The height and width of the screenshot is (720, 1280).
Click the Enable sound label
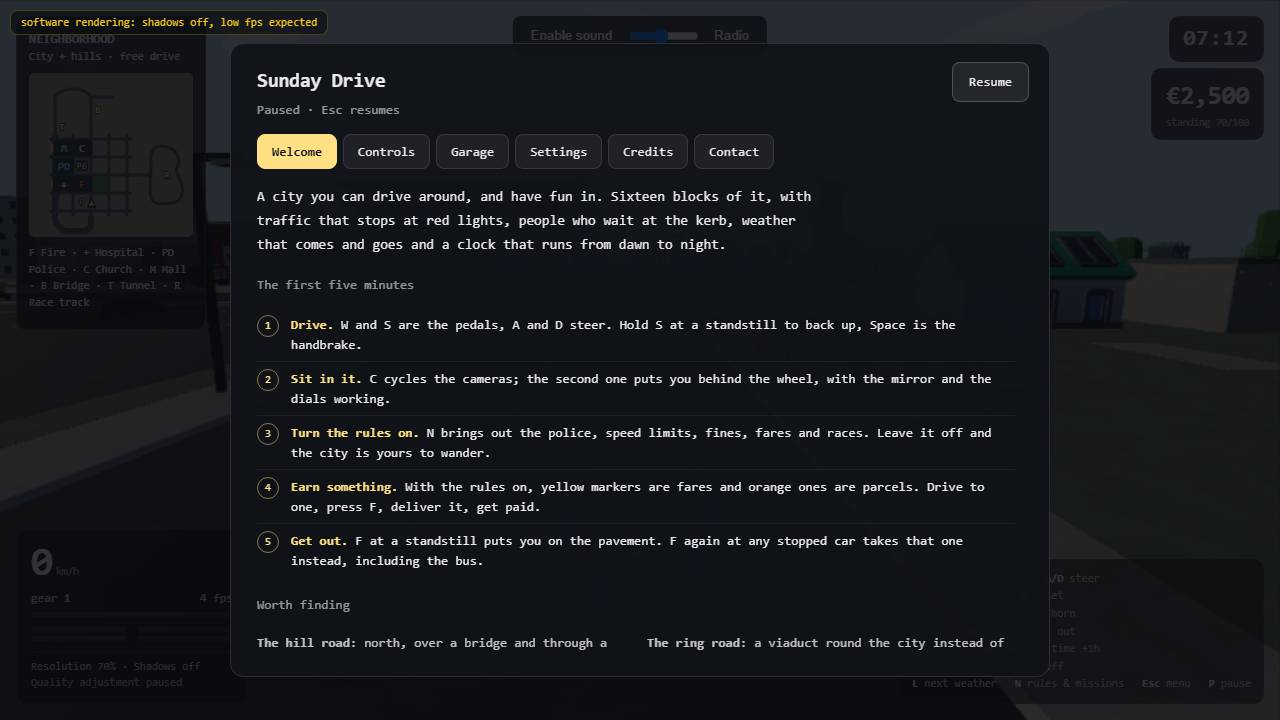point(571,36)
